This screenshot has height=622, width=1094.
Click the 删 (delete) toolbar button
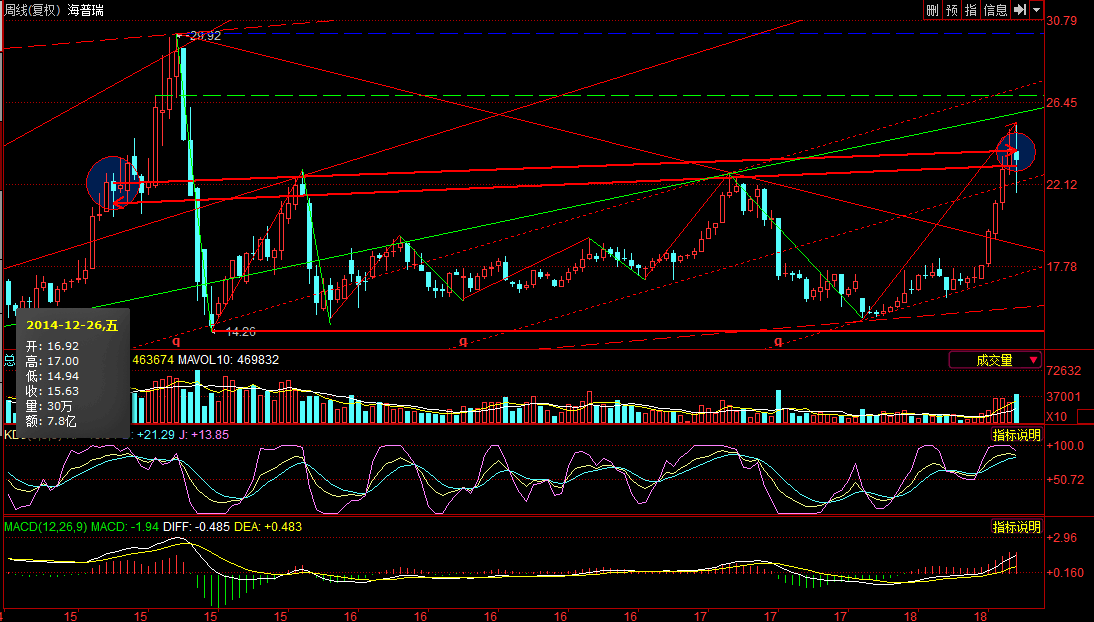(x=932, y=10)
